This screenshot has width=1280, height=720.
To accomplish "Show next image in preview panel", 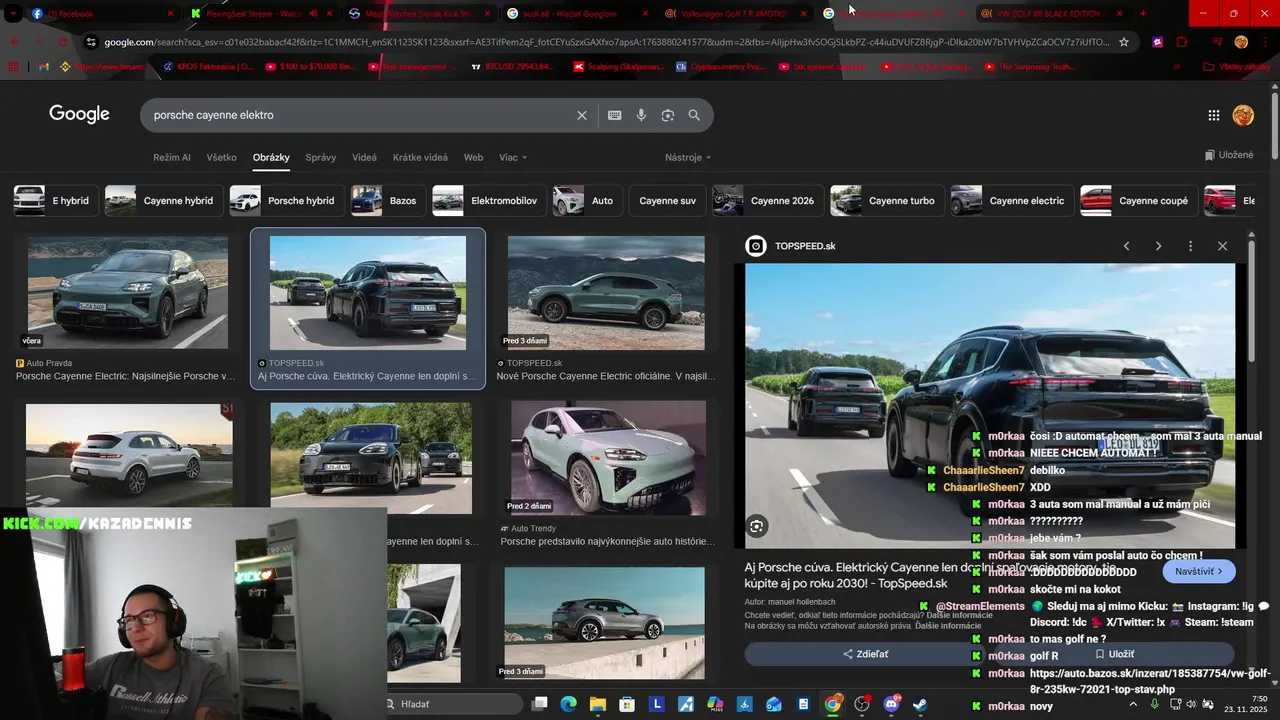I will pos(1158,246).
